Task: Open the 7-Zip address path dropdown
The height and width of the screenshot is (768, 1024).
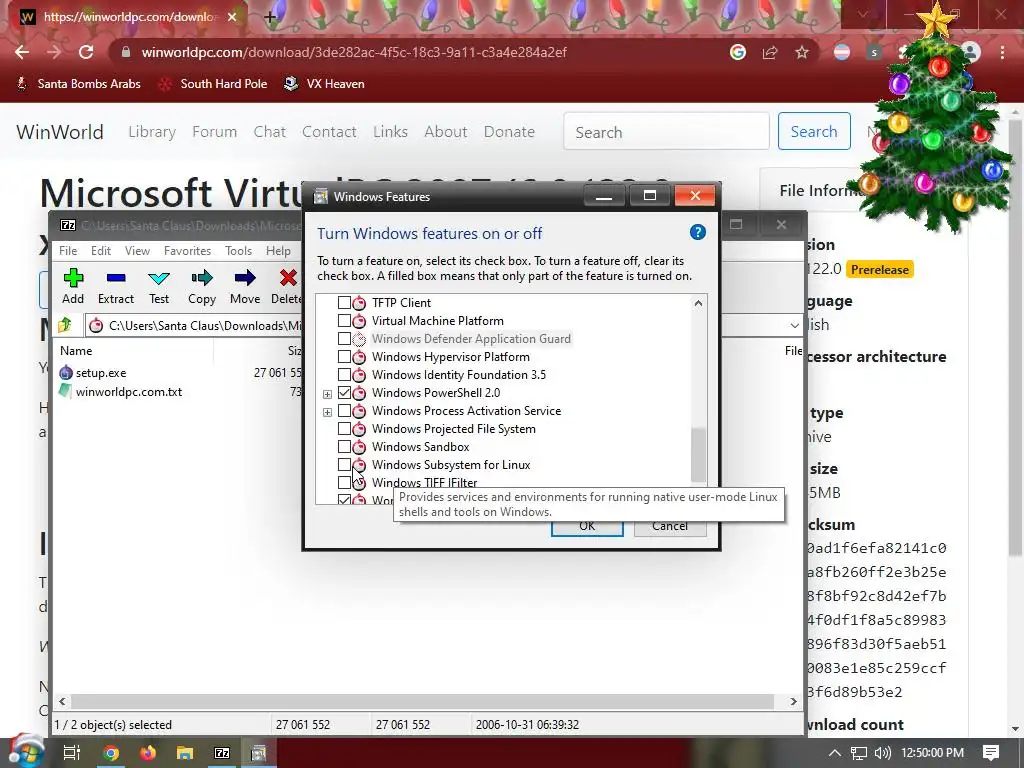Action: tap(794, 325)
